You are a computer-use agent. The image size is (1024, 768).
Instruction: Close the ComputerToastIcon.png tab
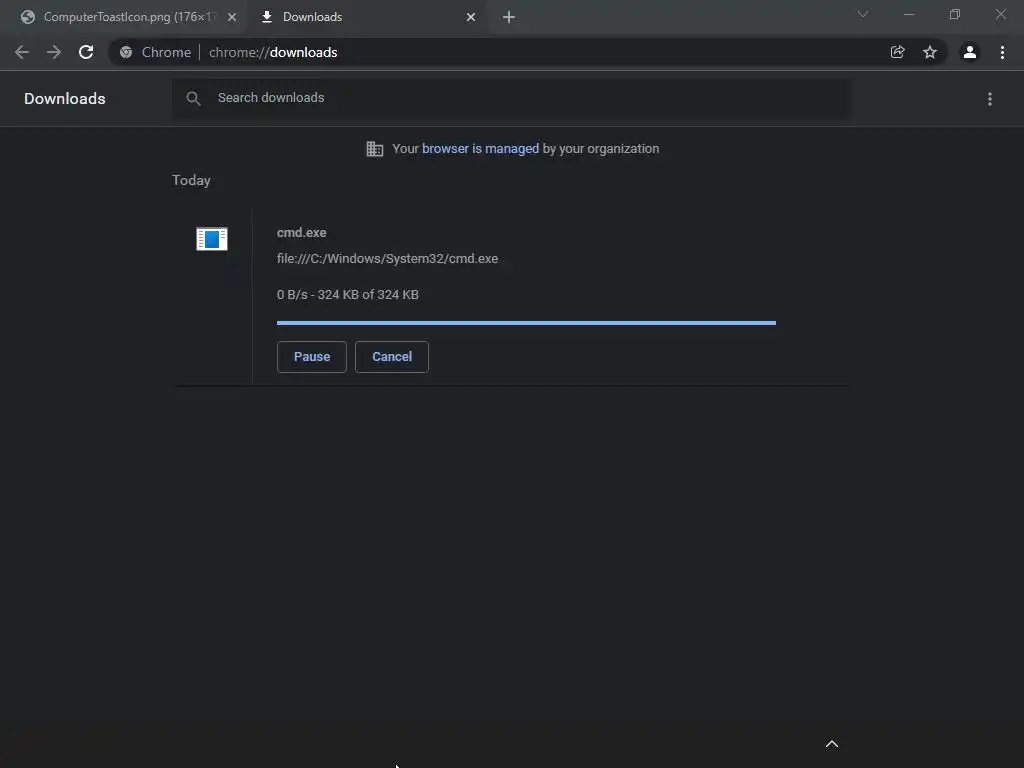232,17
